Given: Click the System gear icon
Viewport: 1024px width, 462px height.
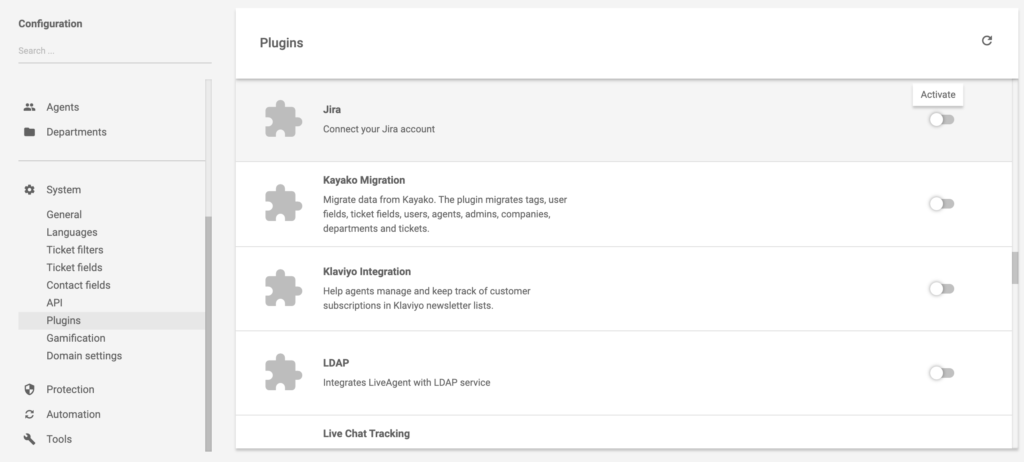Looking at the screenshot, I should click(x=29, y=190).
